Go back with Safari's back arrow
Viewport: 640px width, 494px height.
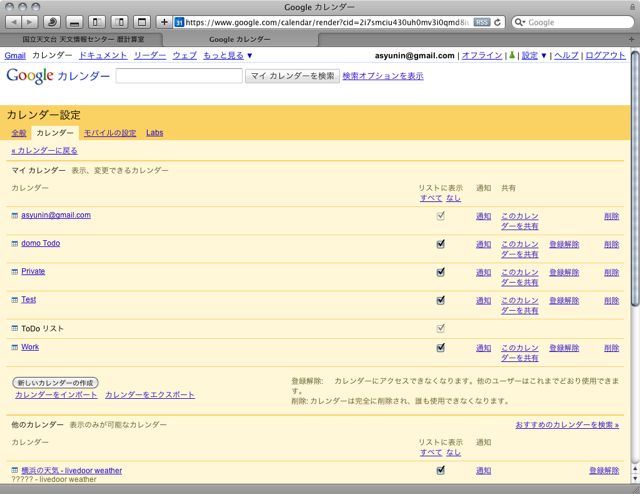tap(13, 22)
